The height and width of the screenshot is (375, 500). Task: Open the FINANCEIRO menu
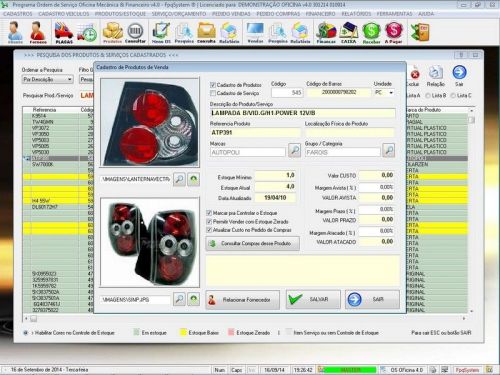(x=320, y=14)
